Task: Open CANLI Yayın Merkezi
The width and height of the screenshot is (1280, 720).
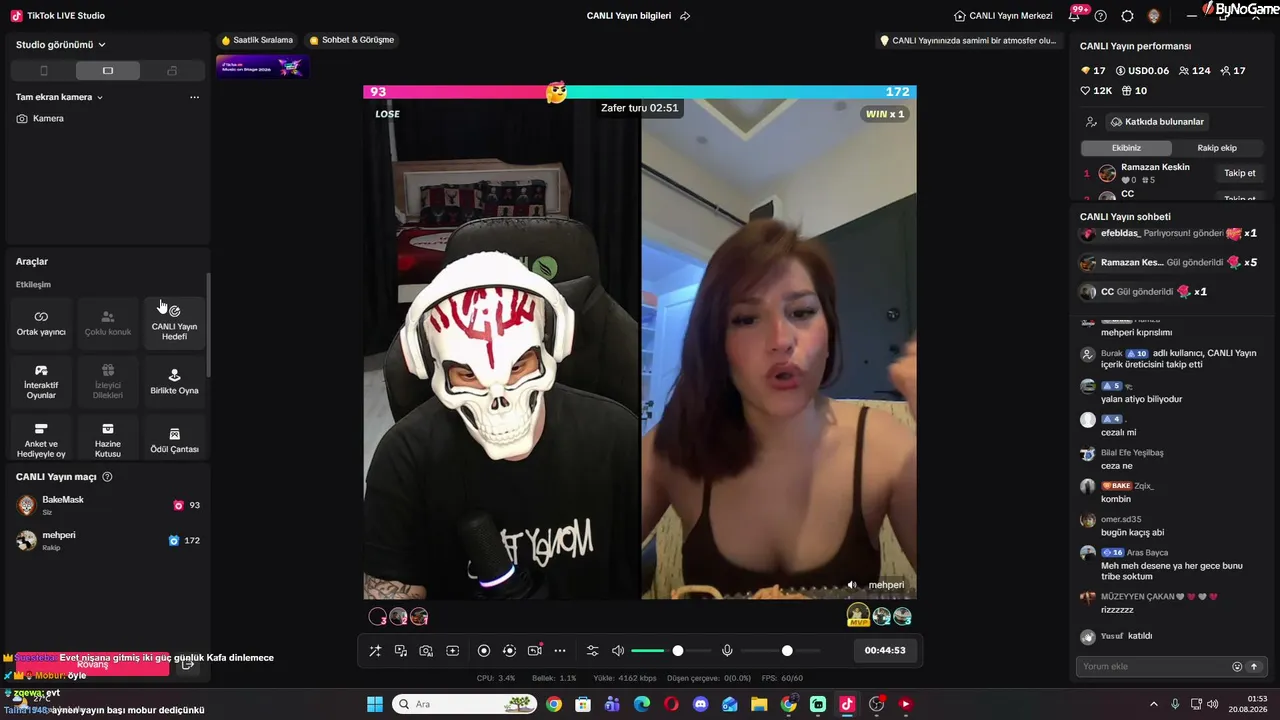Action: tap(1003, 16)
